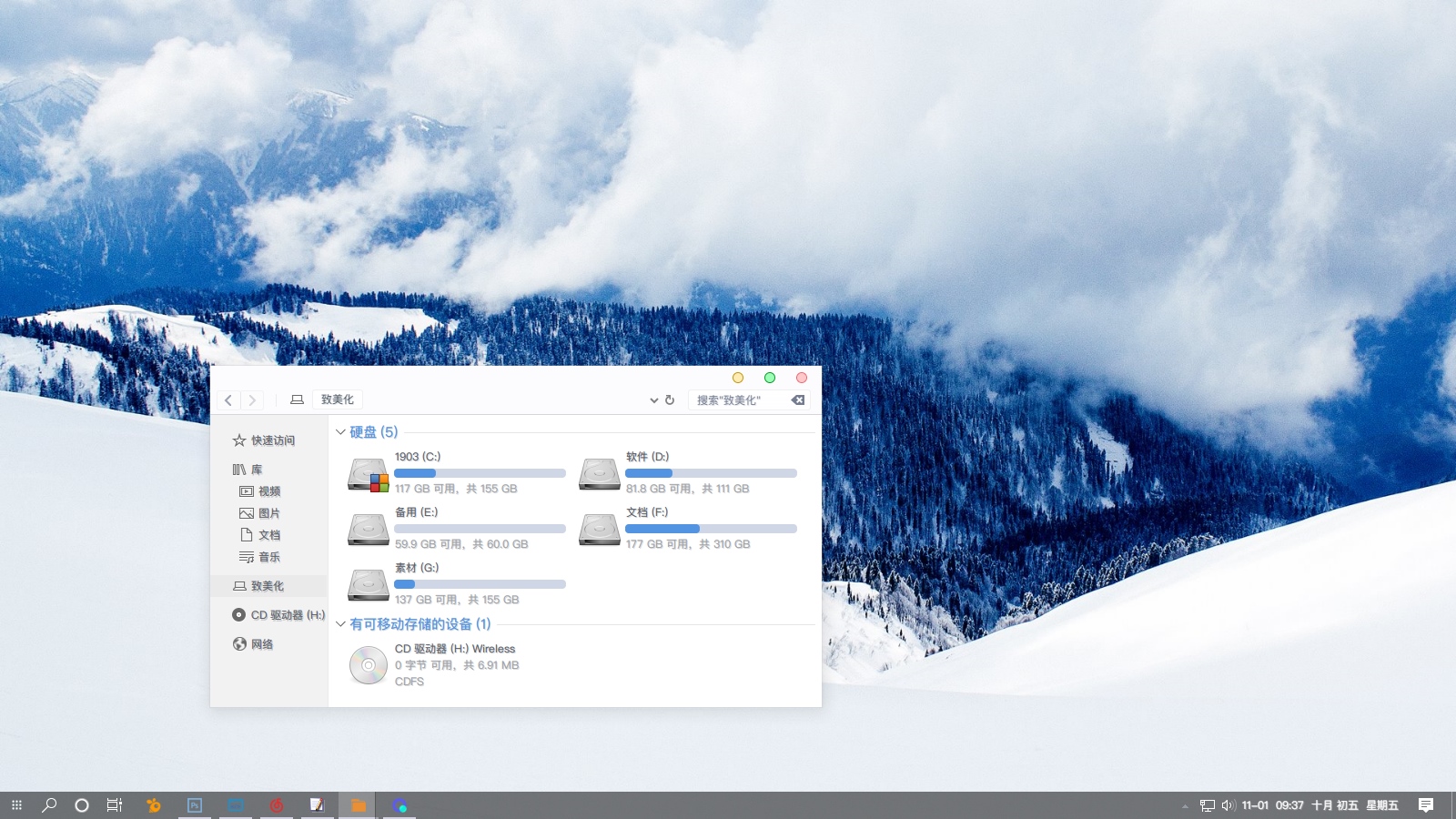Switch to the blue code app on taskbar

click(x=236, y=805)
